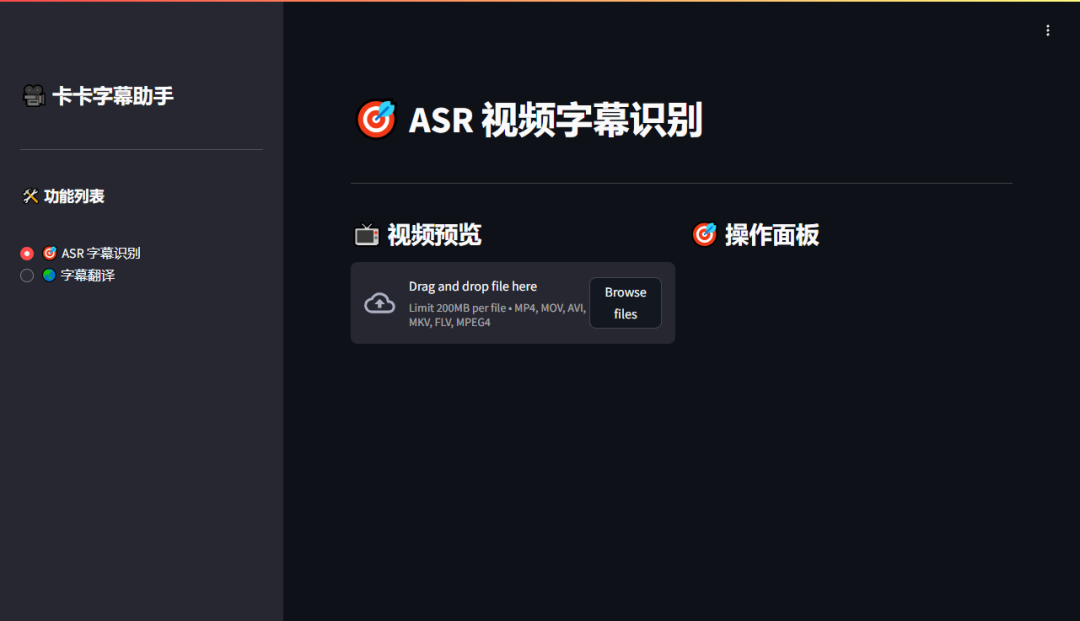Click the 功能列表 section heading
The height and width of the screenshot is (621, 1080).
pos(75,196)
